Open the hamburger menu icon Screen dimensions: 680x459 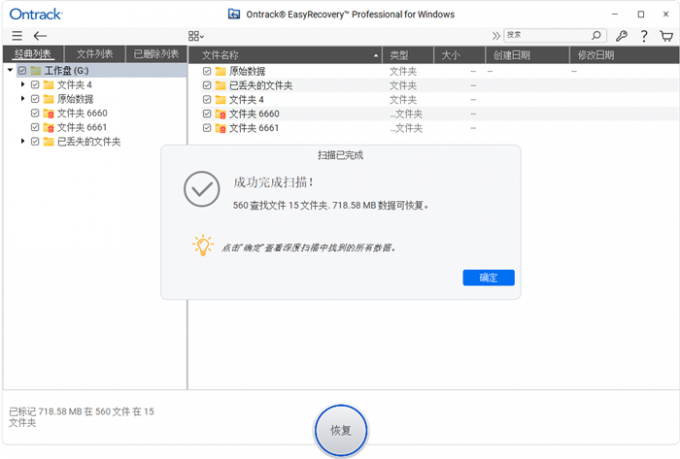[17, 36]
